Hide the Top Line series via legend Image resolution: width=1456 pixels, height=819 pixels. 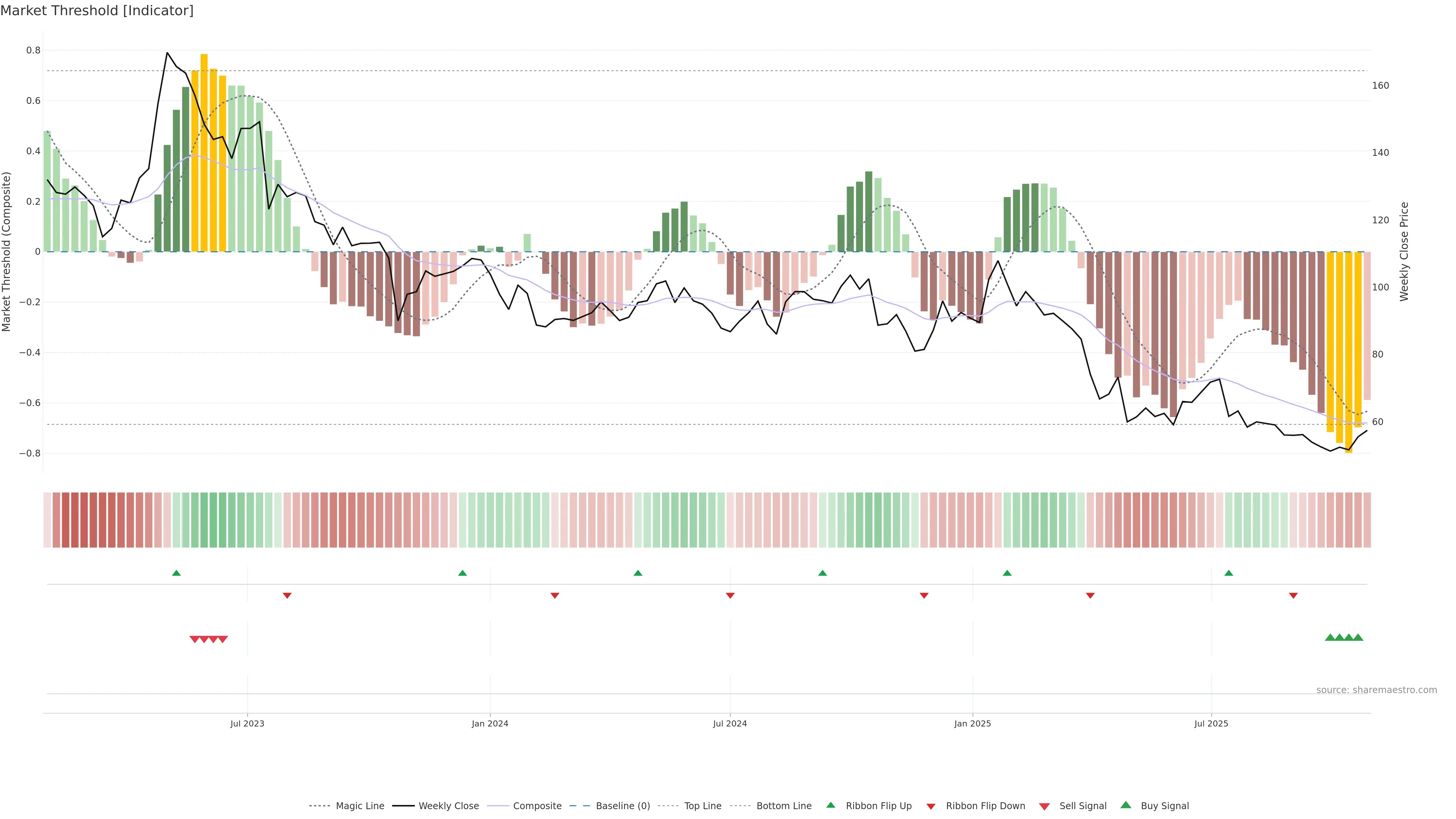(703, 806)
